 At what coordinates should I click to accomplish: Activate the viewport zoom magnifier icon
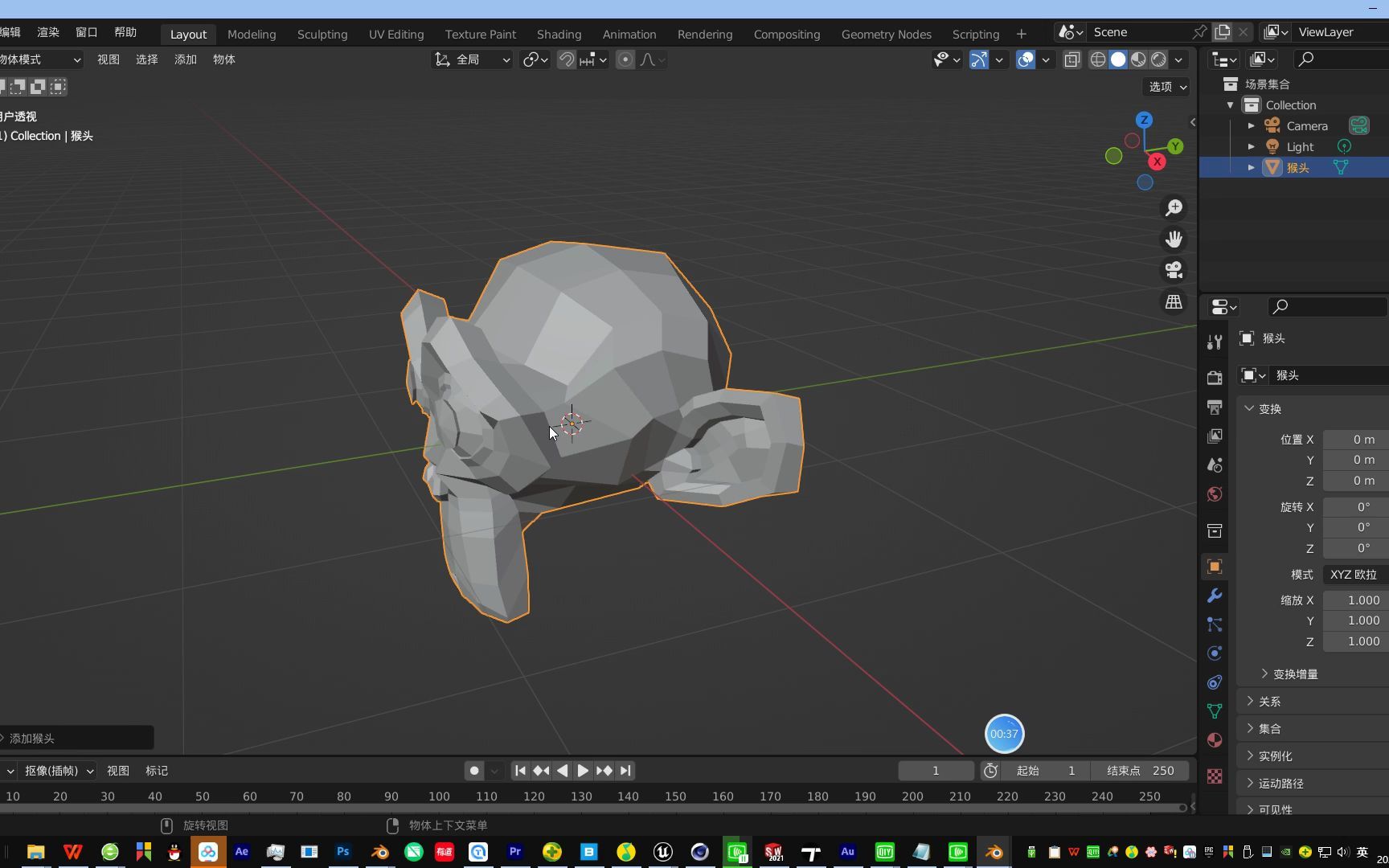tap(1174, 207)
